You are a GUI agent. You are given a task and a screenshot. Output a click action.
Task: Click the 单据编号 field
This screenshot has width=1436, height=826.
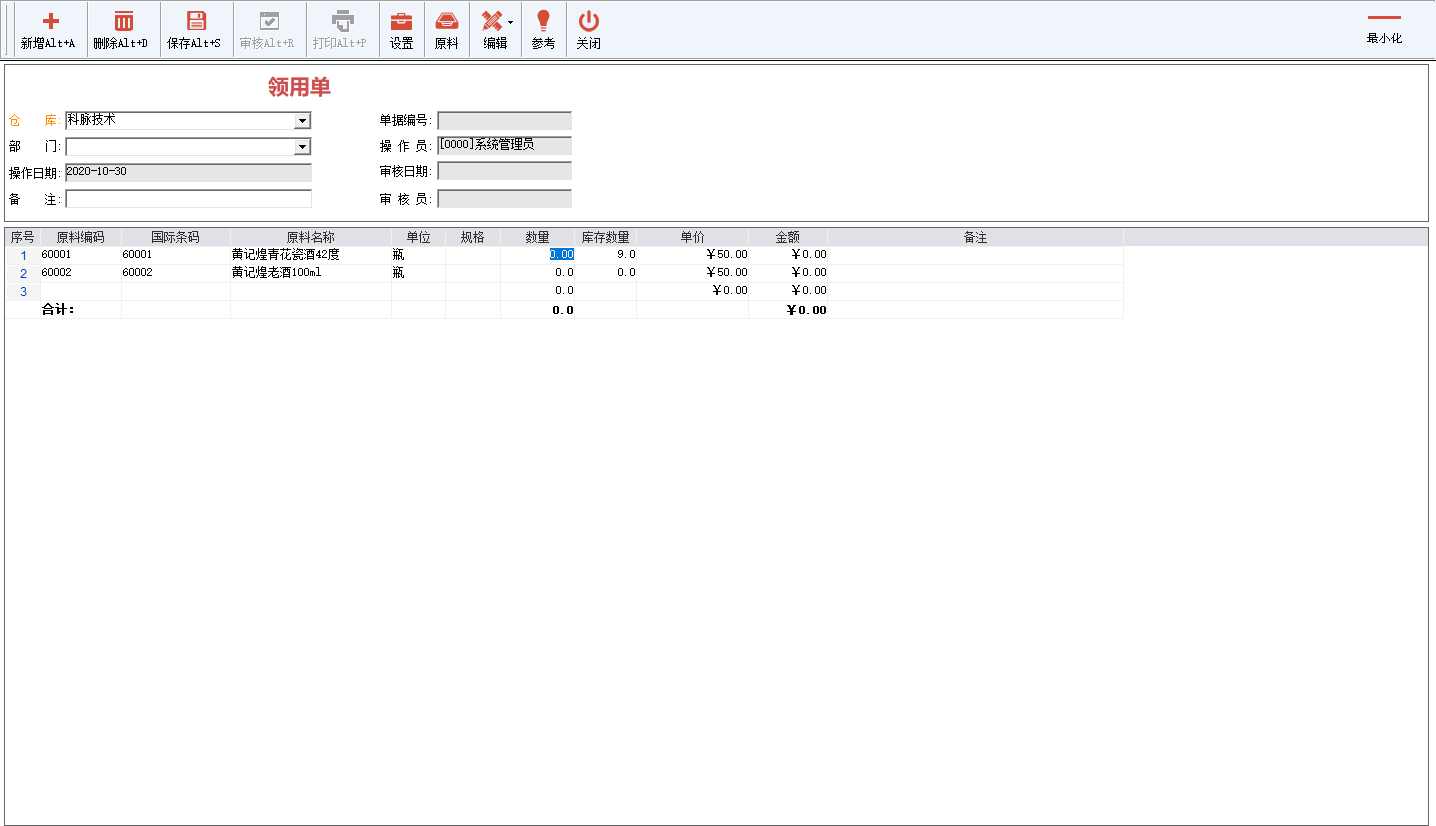[x=504, y=121]
